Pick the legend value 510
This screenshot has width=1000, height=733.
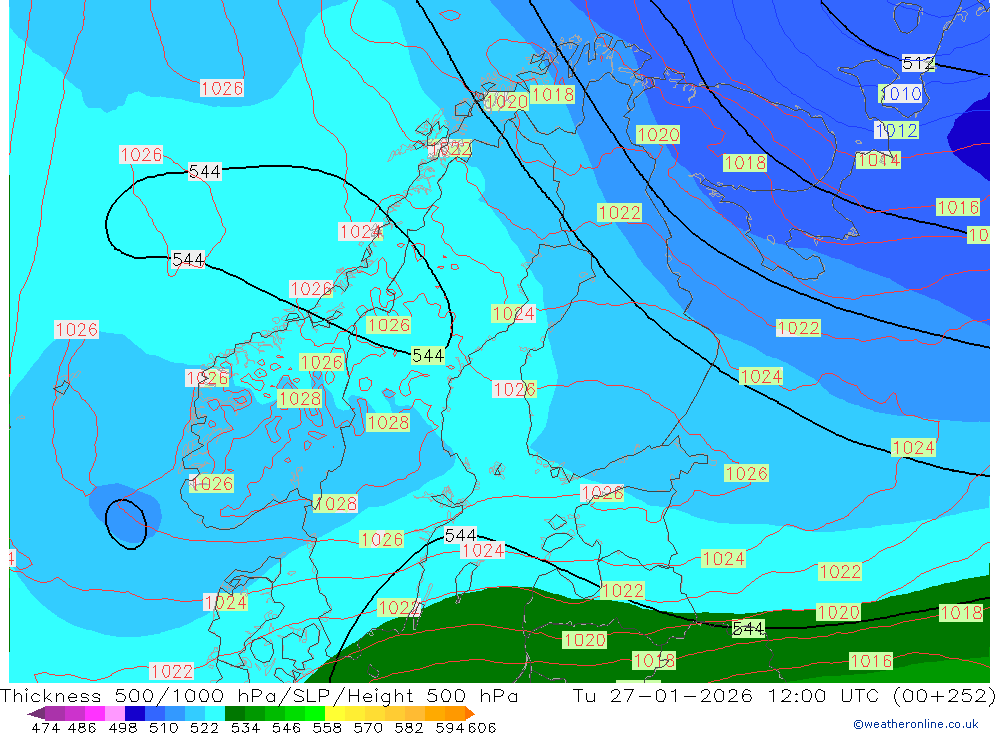click(x=163, y=727)
